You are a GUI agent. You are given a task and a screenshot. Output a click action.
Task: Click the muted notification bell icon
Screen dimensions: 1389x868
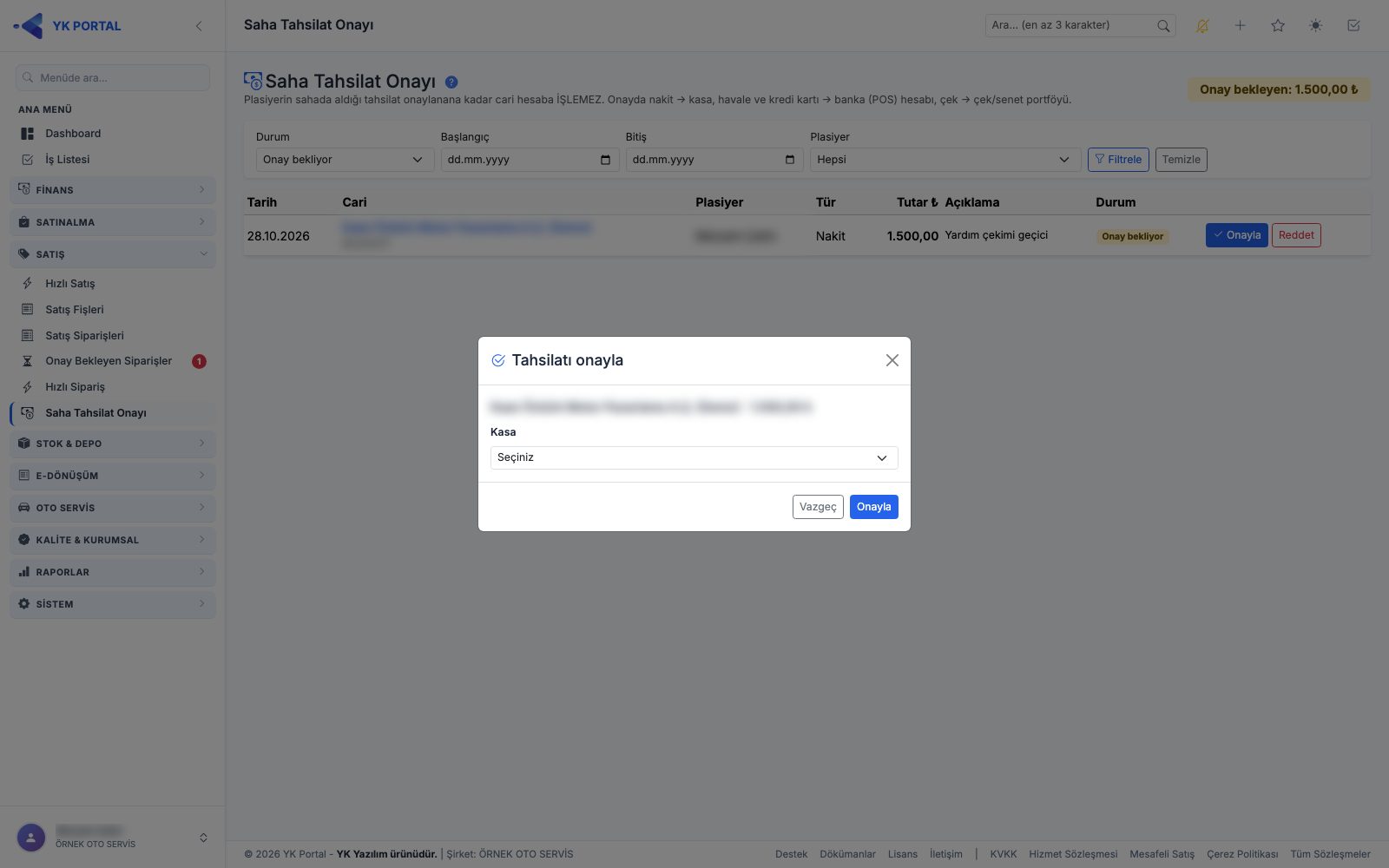[x=1202, y=26]
